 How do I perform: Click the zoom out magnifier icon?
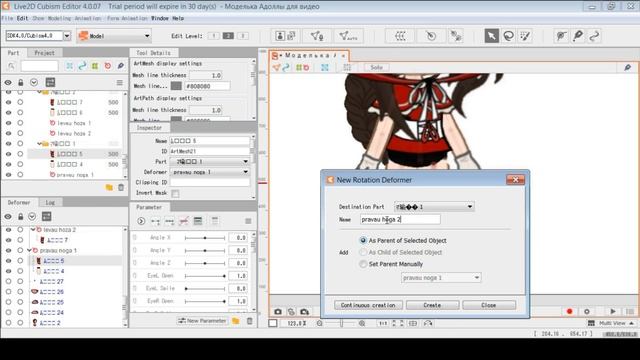point(320,323)
